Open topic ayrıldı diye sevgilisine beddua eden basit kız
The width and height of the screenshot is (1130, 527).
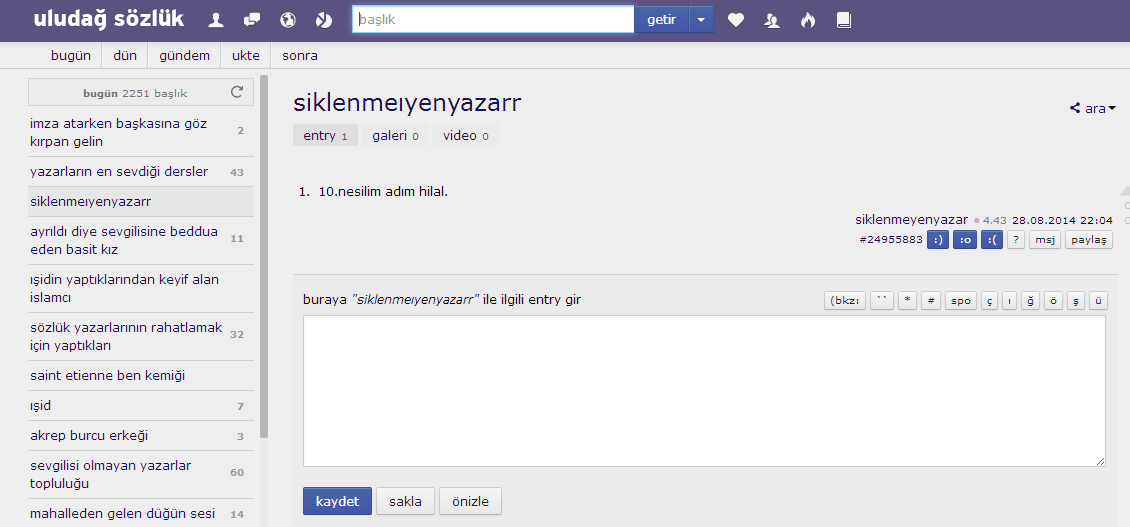coord(141,241)
